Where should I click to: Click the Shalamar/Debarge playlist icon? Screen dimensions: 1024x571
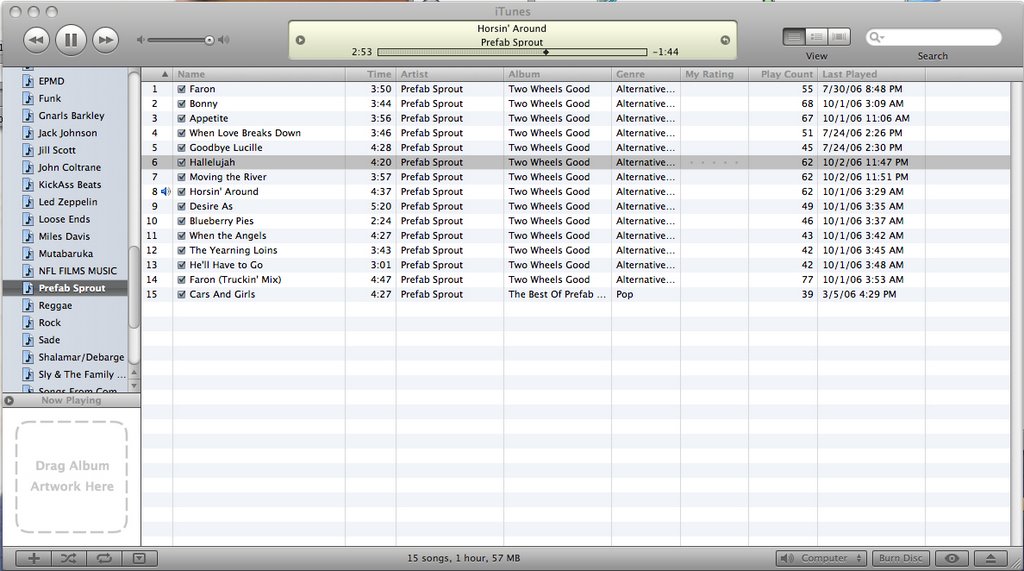pos(28,357)
